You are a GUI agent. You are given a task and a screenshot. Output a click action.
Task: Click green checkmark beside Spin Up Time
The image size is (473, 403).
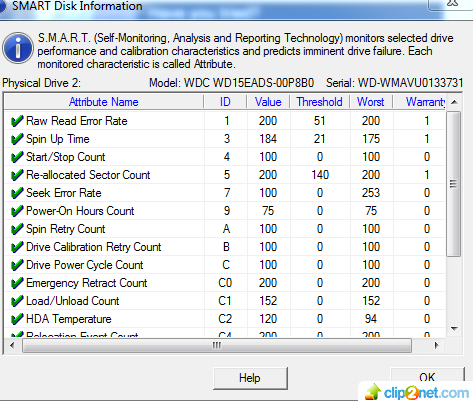click(x=17, y=139)
